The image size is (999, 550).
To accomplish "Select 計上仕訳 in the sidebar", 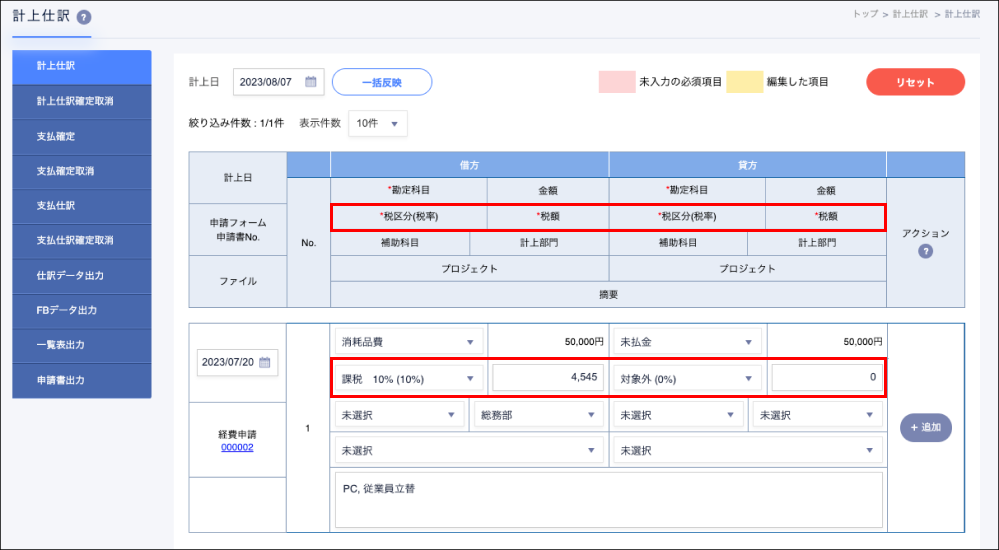I will 82,67.
